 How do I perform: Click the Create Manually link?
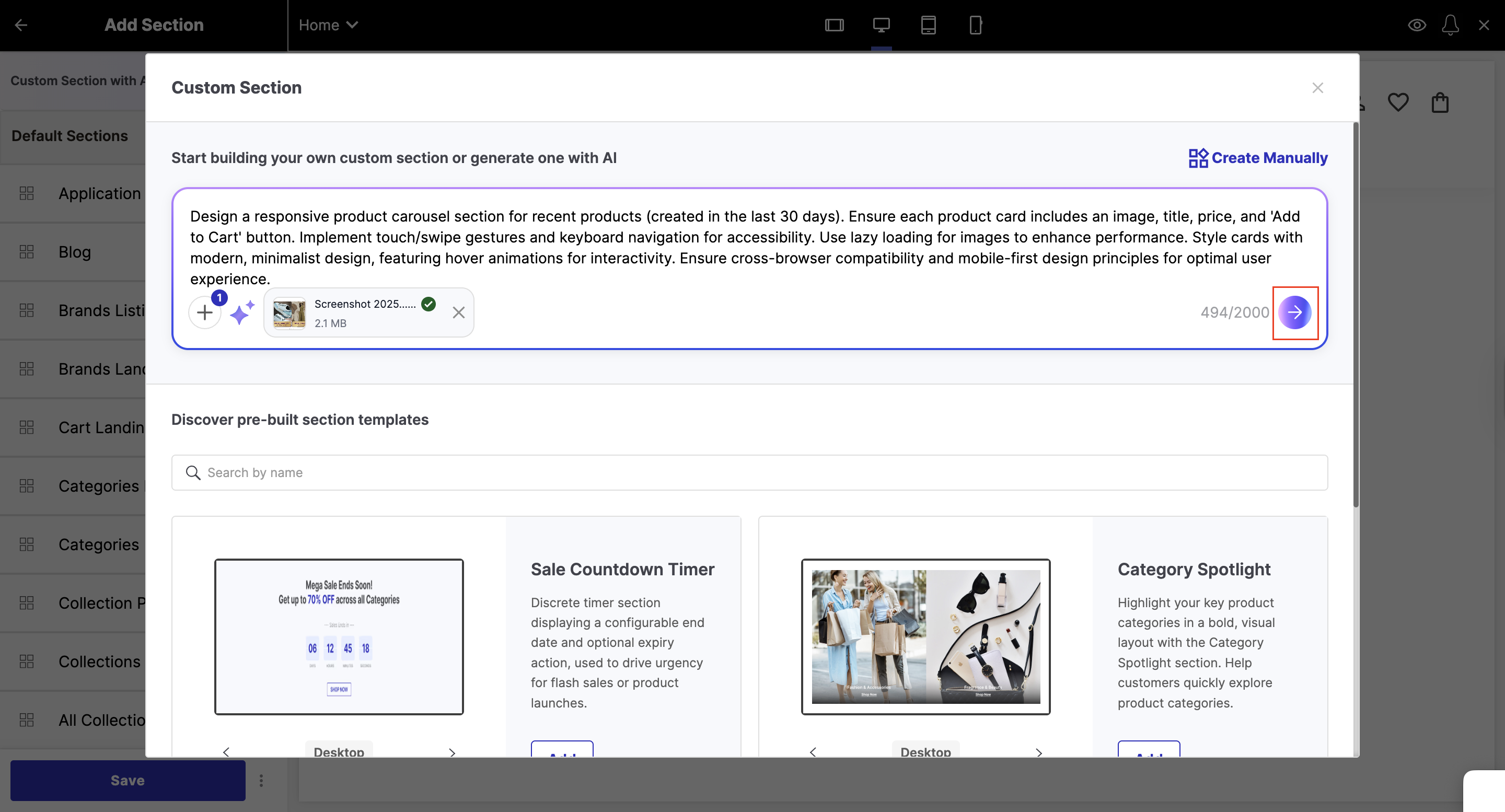[x=1258, y=158]
